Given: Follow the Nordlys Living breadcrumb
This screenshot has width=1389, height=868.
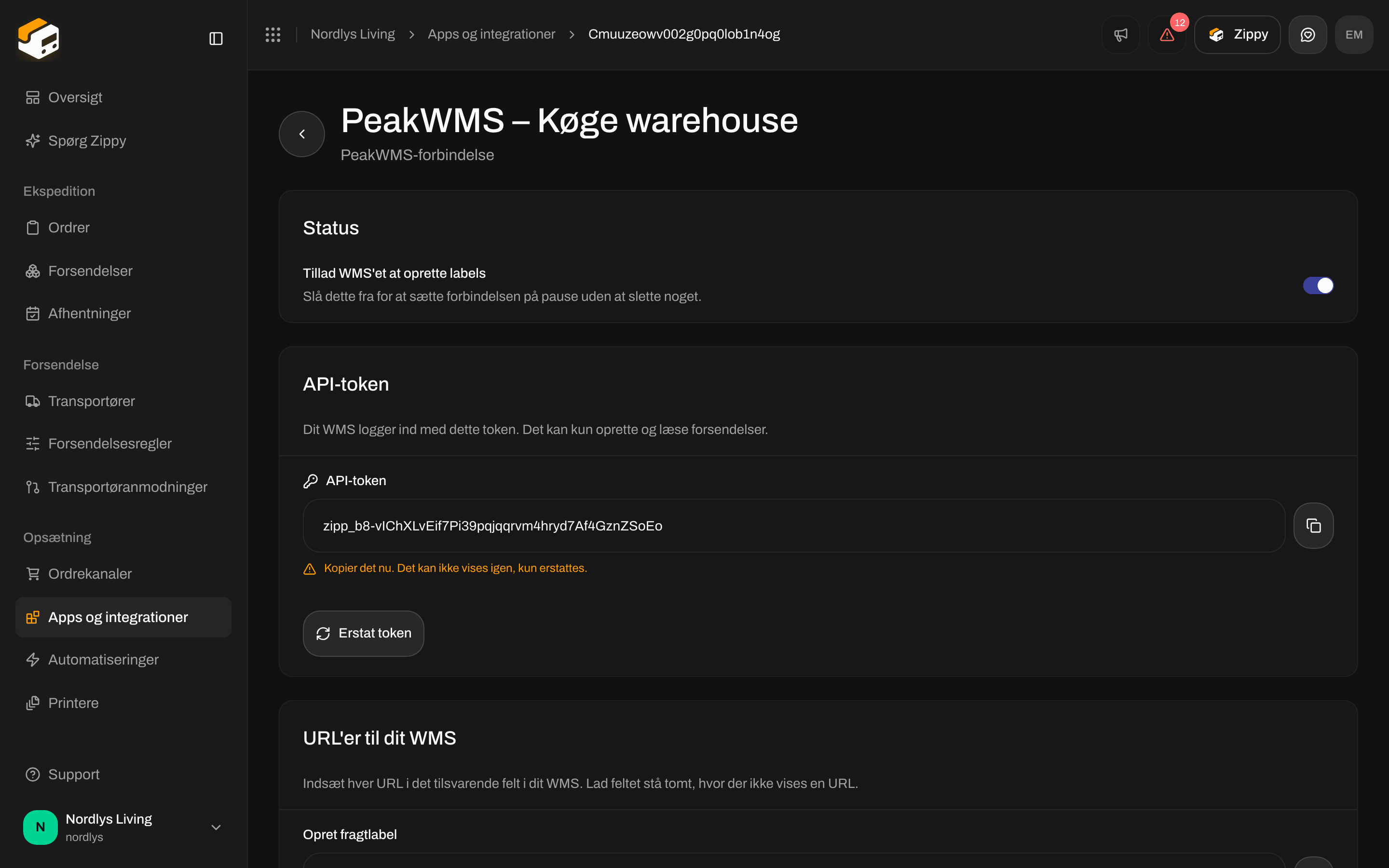Looking at the screenshot, I should (353, 34).
